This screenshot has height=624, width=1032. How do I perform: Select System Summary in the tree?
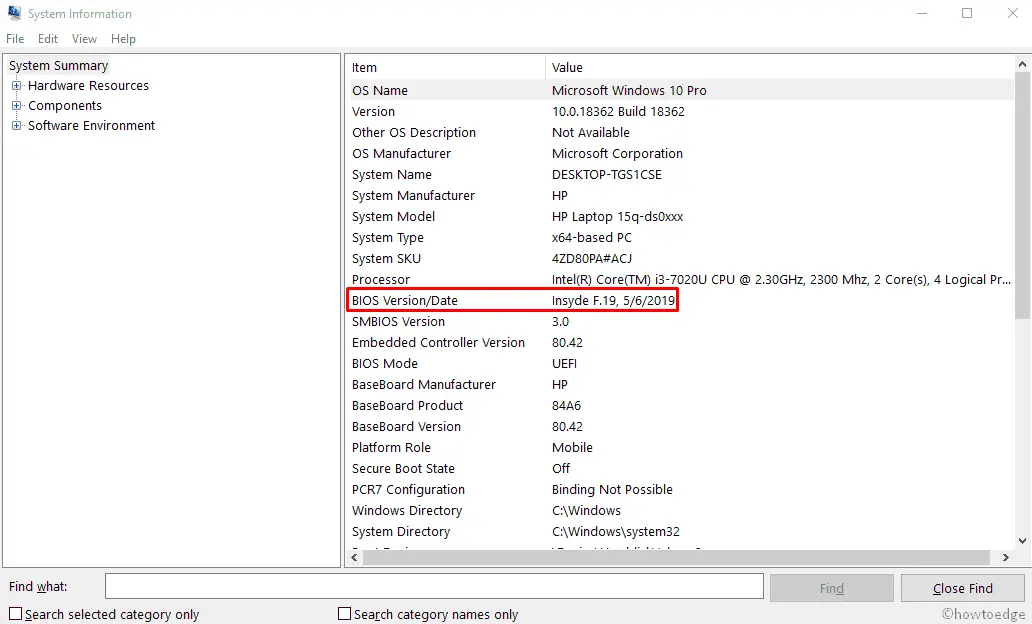click(x=58, y=66)
